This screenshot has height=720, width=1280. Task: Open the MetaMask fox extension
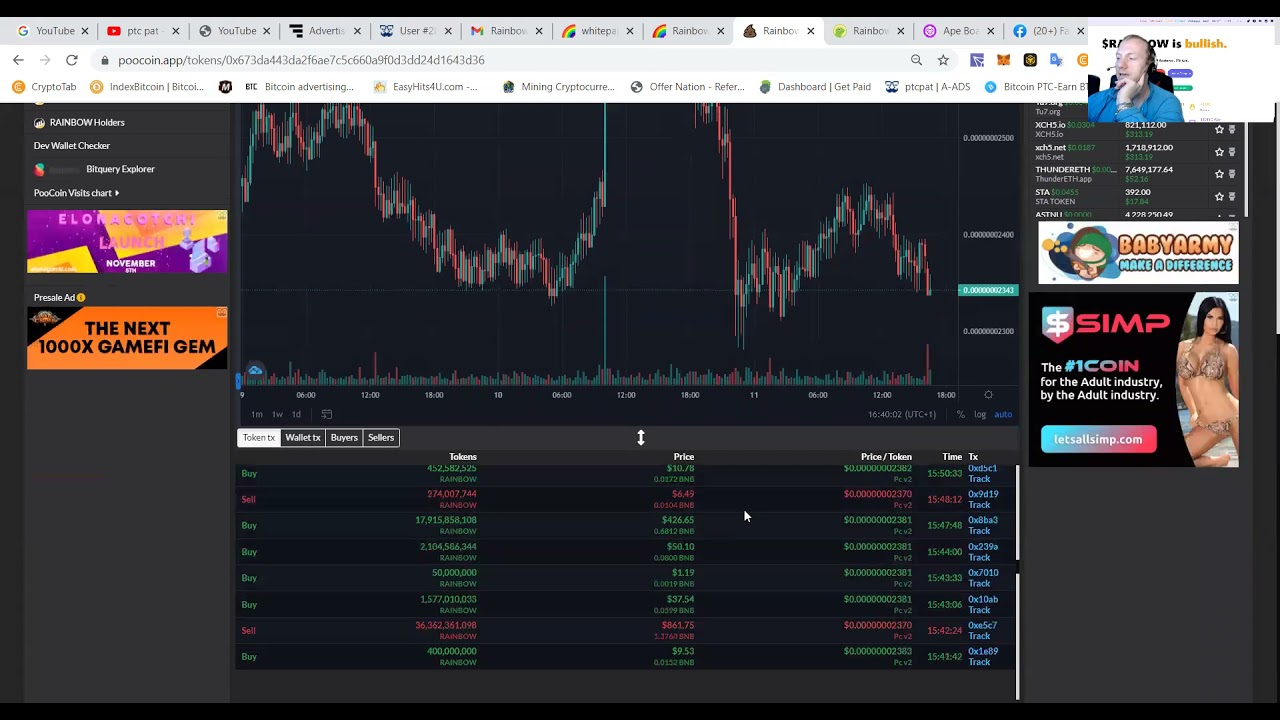(x=1003, y=60)
